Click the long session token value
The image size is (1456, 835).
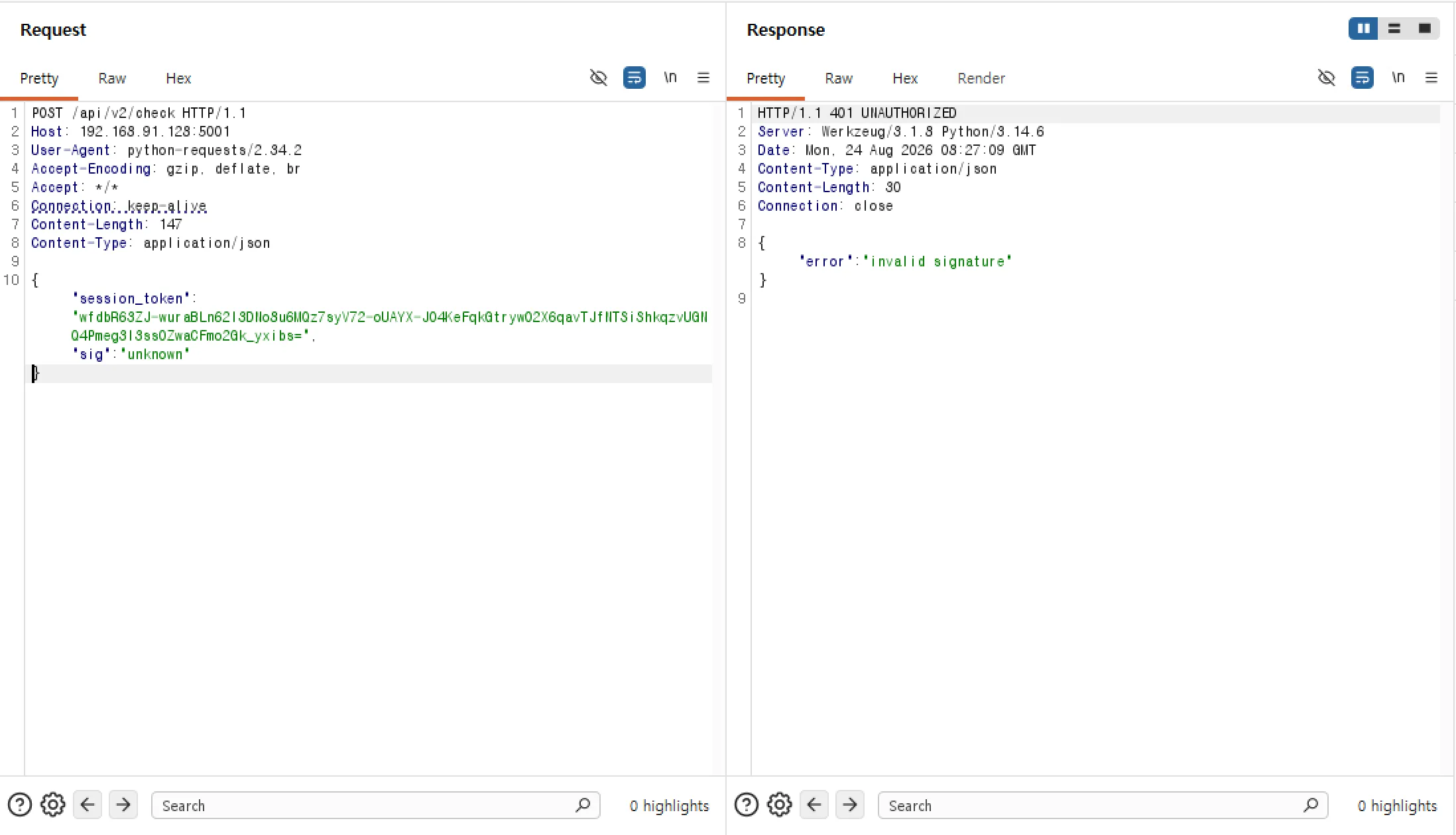click(x=390, y=327)
